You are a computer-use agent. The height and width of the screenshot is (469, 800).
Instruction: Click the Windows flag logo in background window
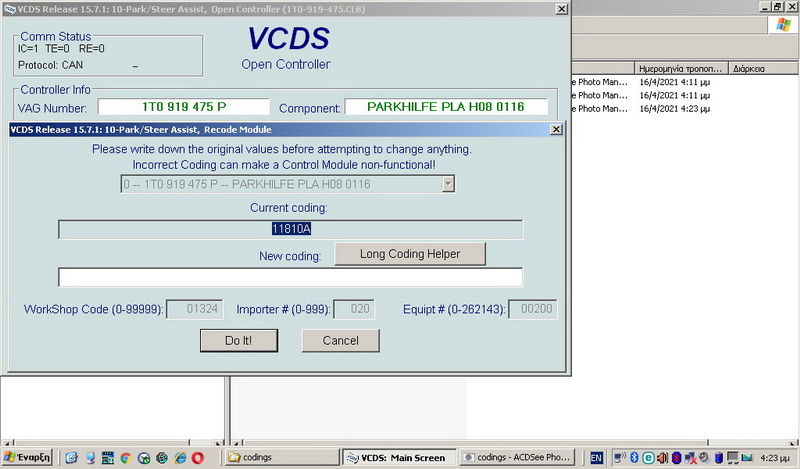point(784,24)
